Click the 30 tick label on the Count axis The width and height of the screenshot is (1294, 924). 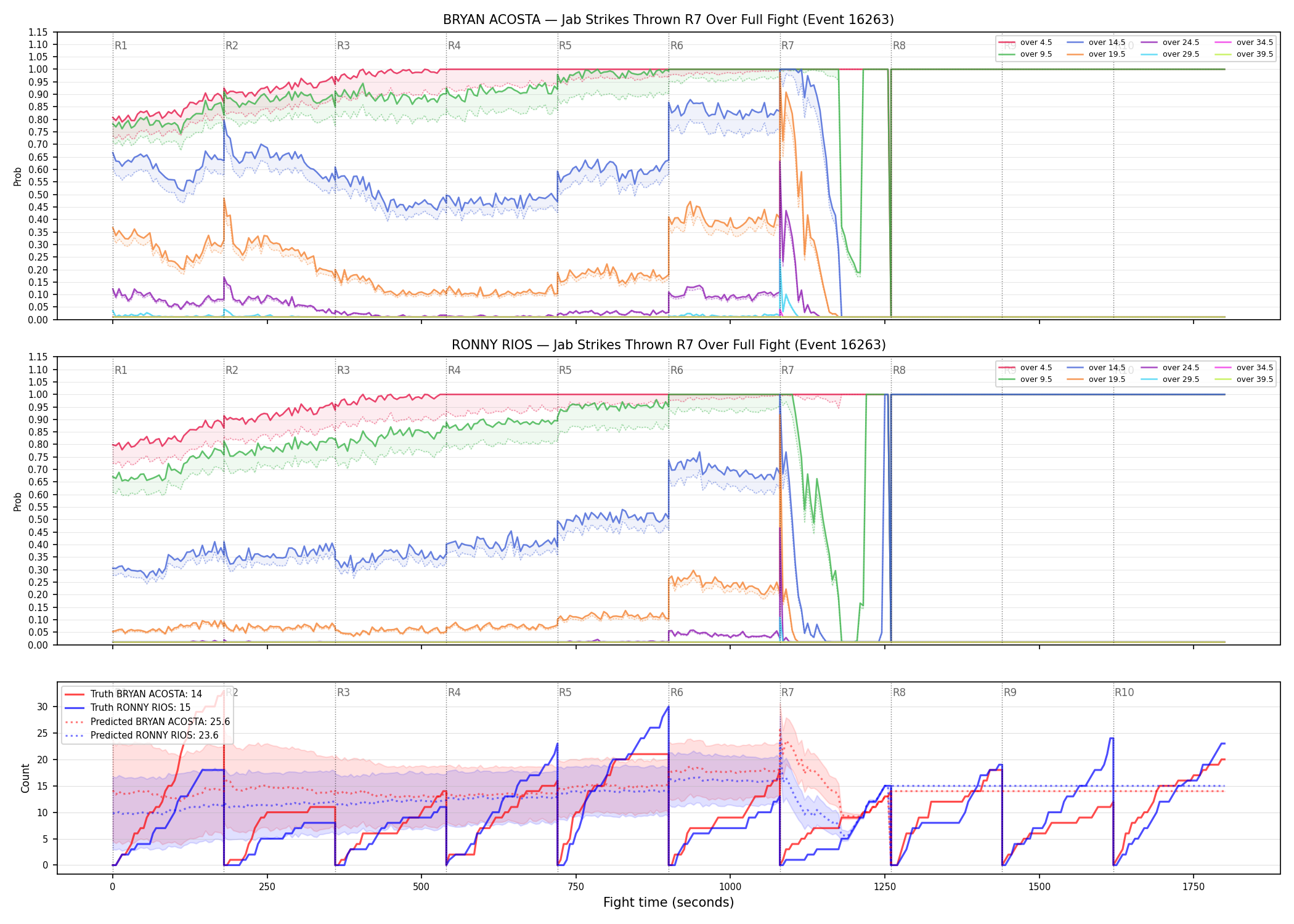tap(43, 707)
